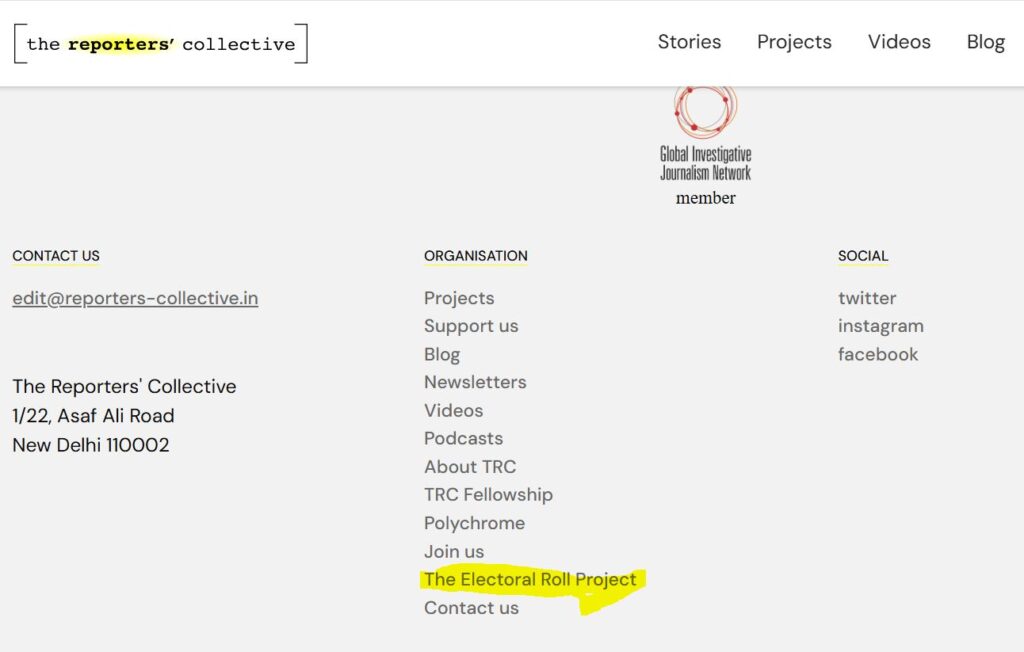Open the Projects nav item in header
Viewport: 1024px width, 652px height.
point(794,42)
